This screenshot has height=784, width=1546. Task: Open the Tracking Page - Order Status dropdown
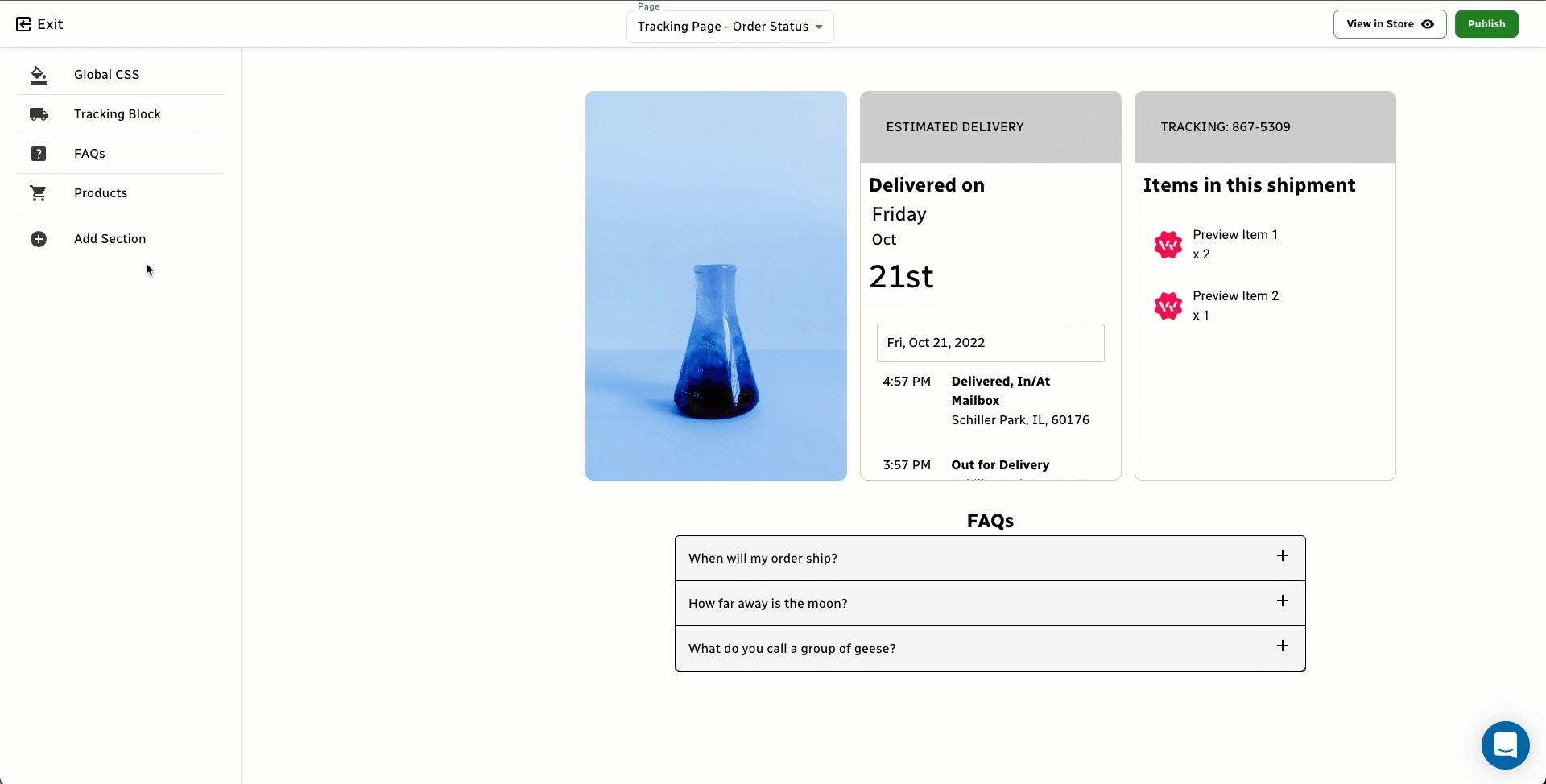tap(730, 27)
